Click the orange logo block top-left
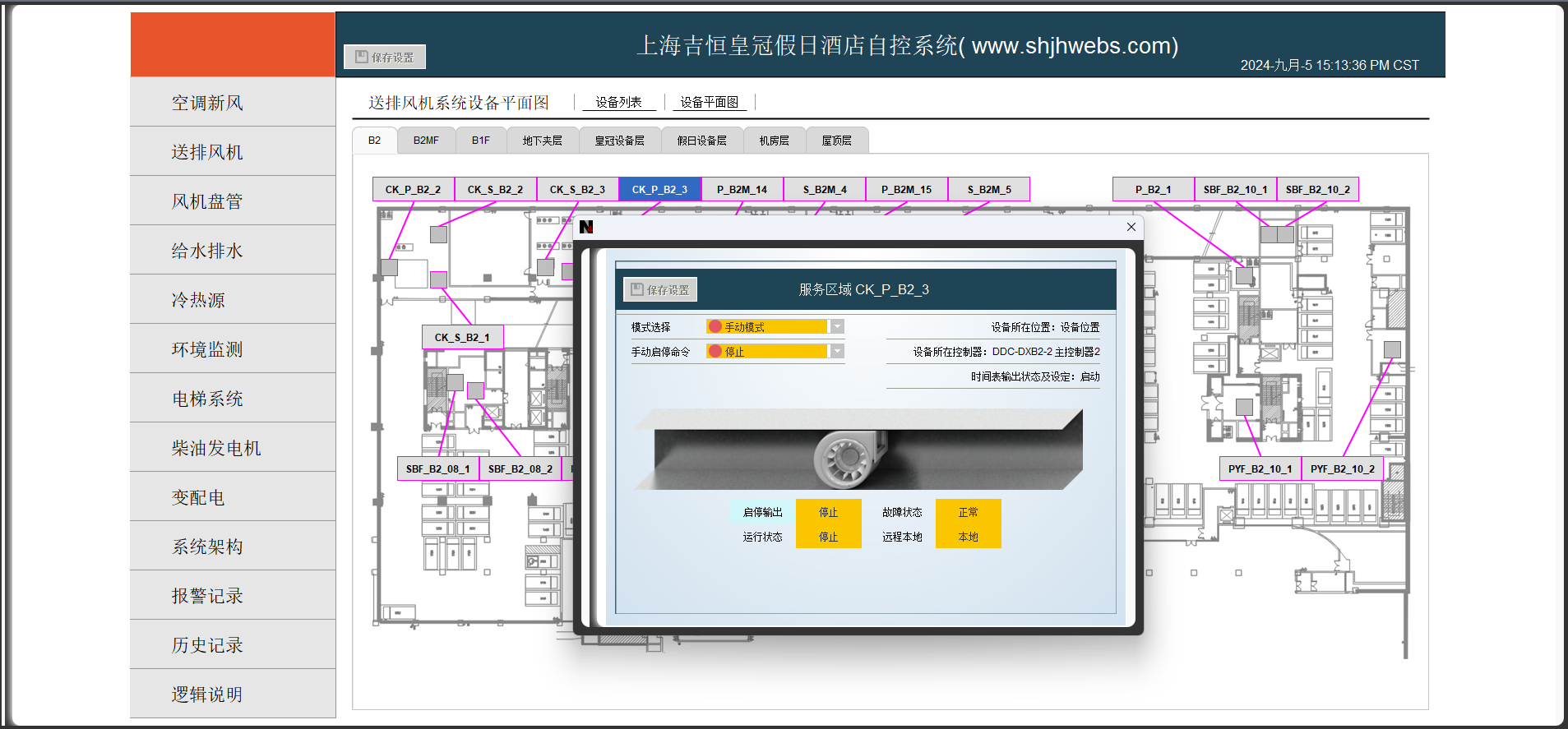Image resolution: width=1568 pixels, height=729 pixels. pos(233,44)
